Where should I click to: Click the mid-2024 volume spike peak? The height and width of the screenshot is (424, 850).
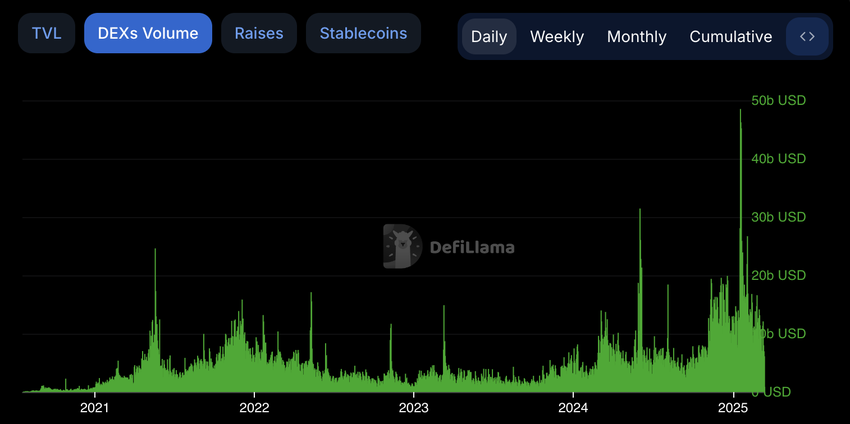(640, 210)
